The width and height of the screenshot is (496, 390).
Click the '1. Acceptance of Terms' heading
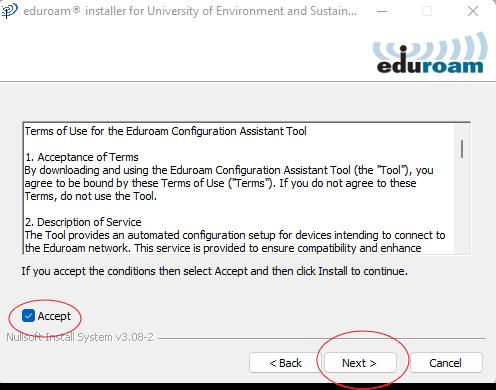(x=82, y=157)
